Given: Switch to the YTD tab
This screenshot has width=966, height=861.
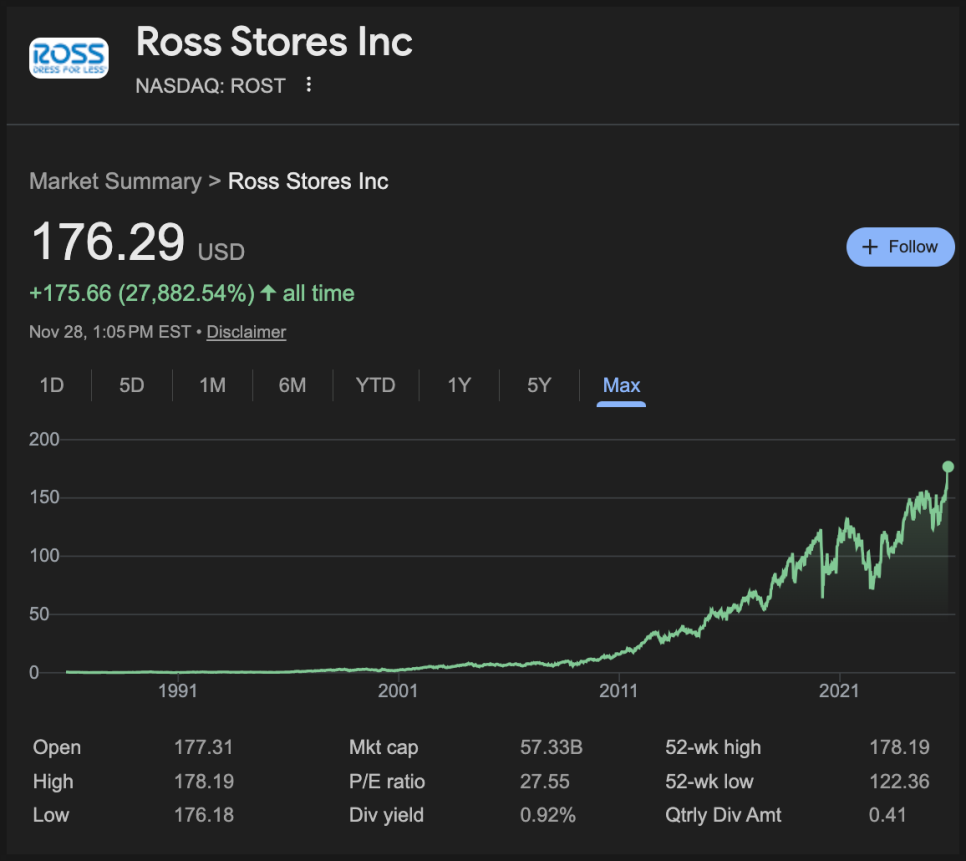Looking at the screenshot, I should coord(376,385).
